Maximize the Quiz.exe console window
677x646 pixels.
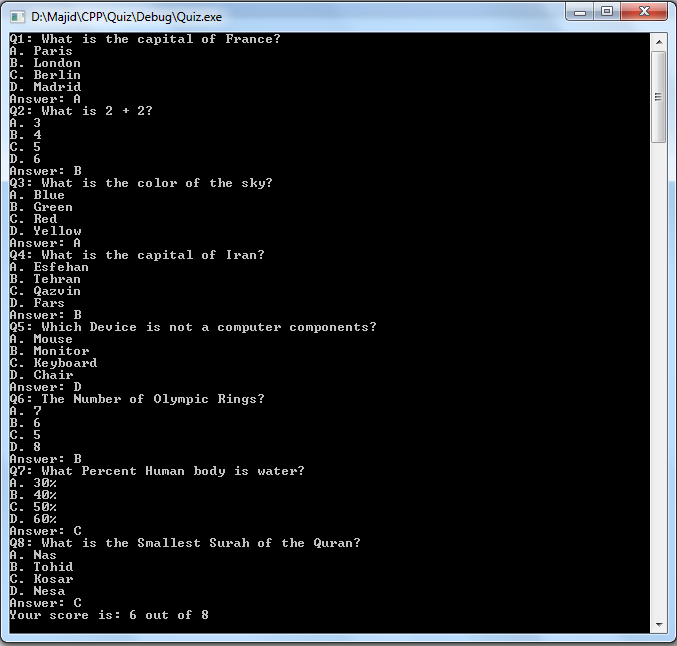coord(607,12)
